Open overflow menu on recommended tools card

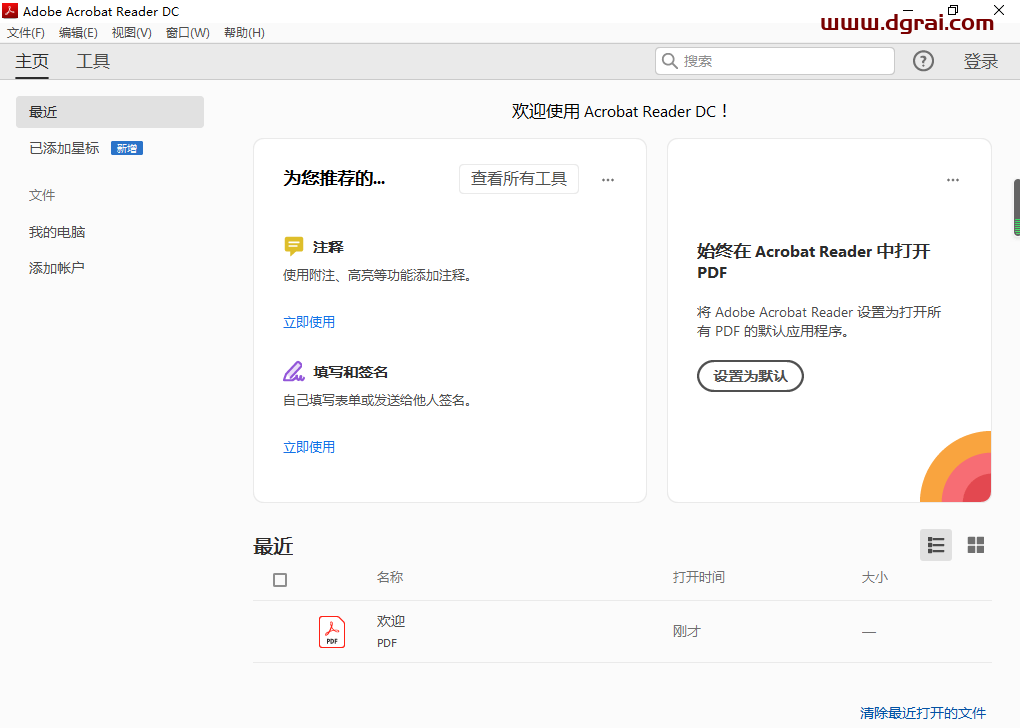607,179
